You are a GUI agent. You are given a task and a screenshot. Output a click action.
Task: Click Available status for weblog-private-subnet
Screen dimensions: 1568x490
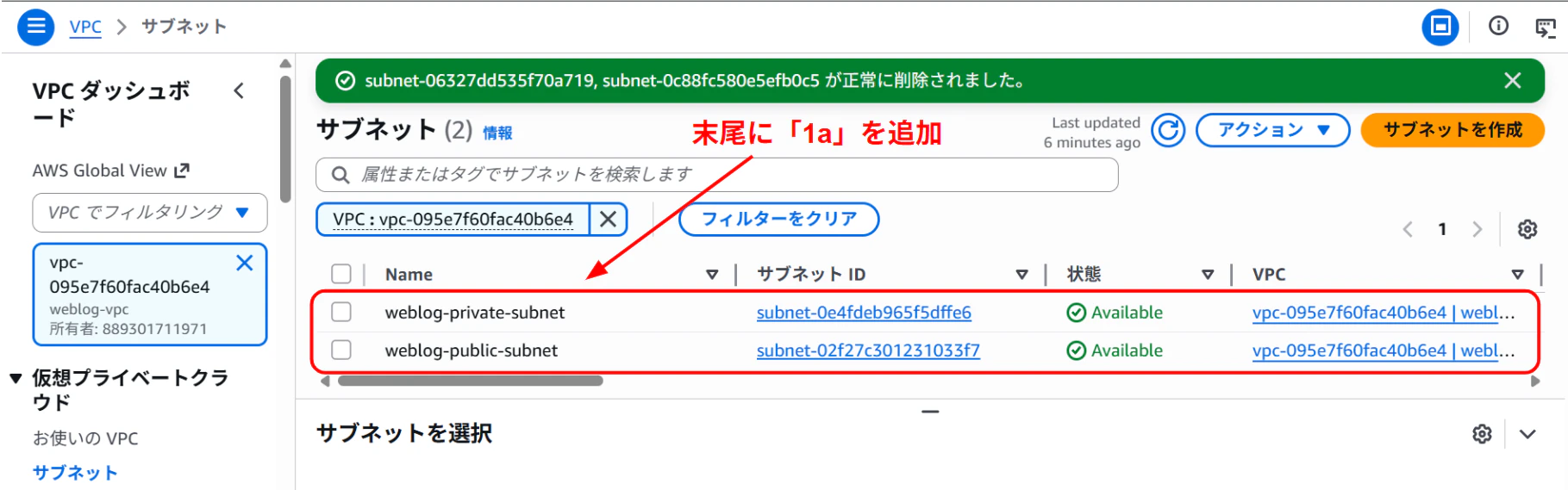[1115, 313]
